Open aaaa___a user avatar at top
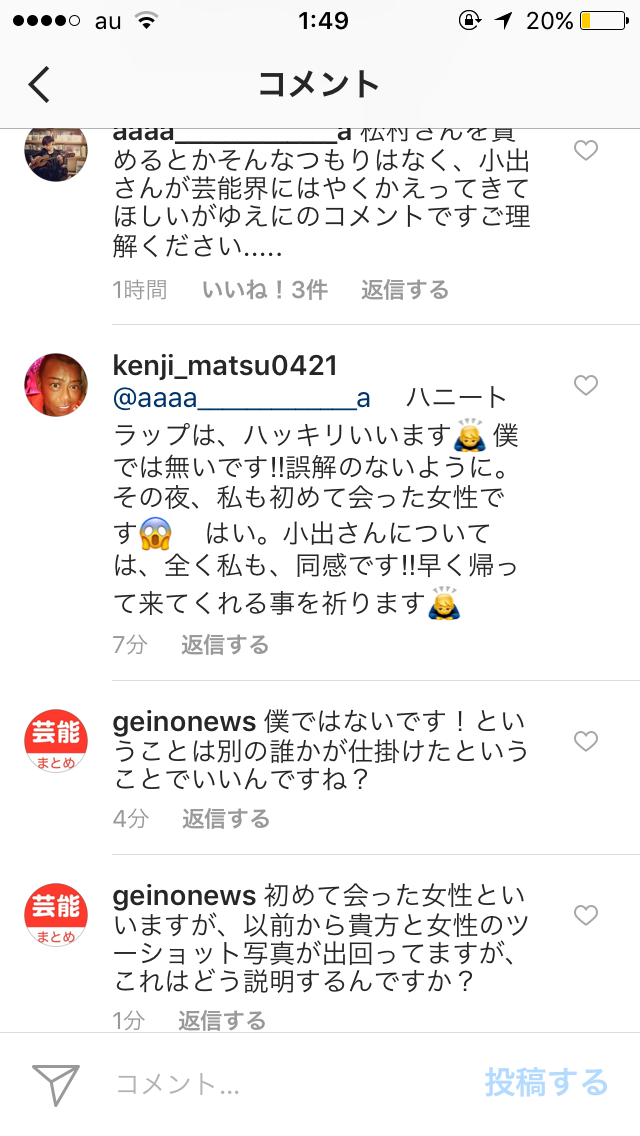 [57, 153]
